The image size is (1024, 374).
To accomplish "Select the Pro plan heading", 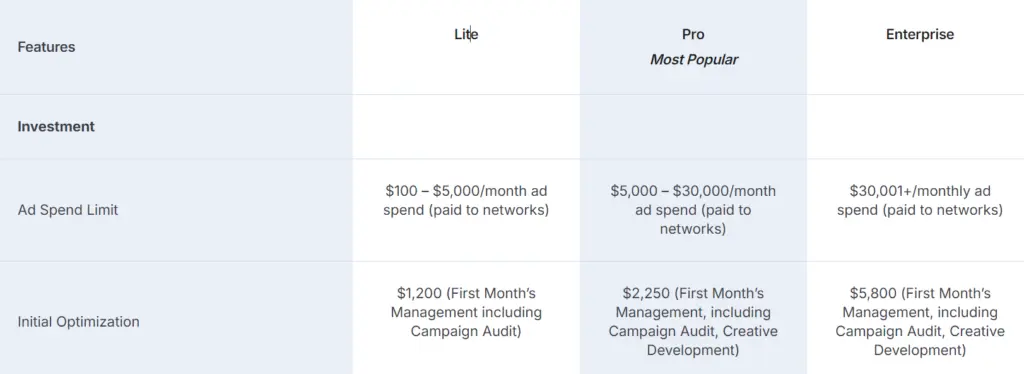I will click(693, 35).
